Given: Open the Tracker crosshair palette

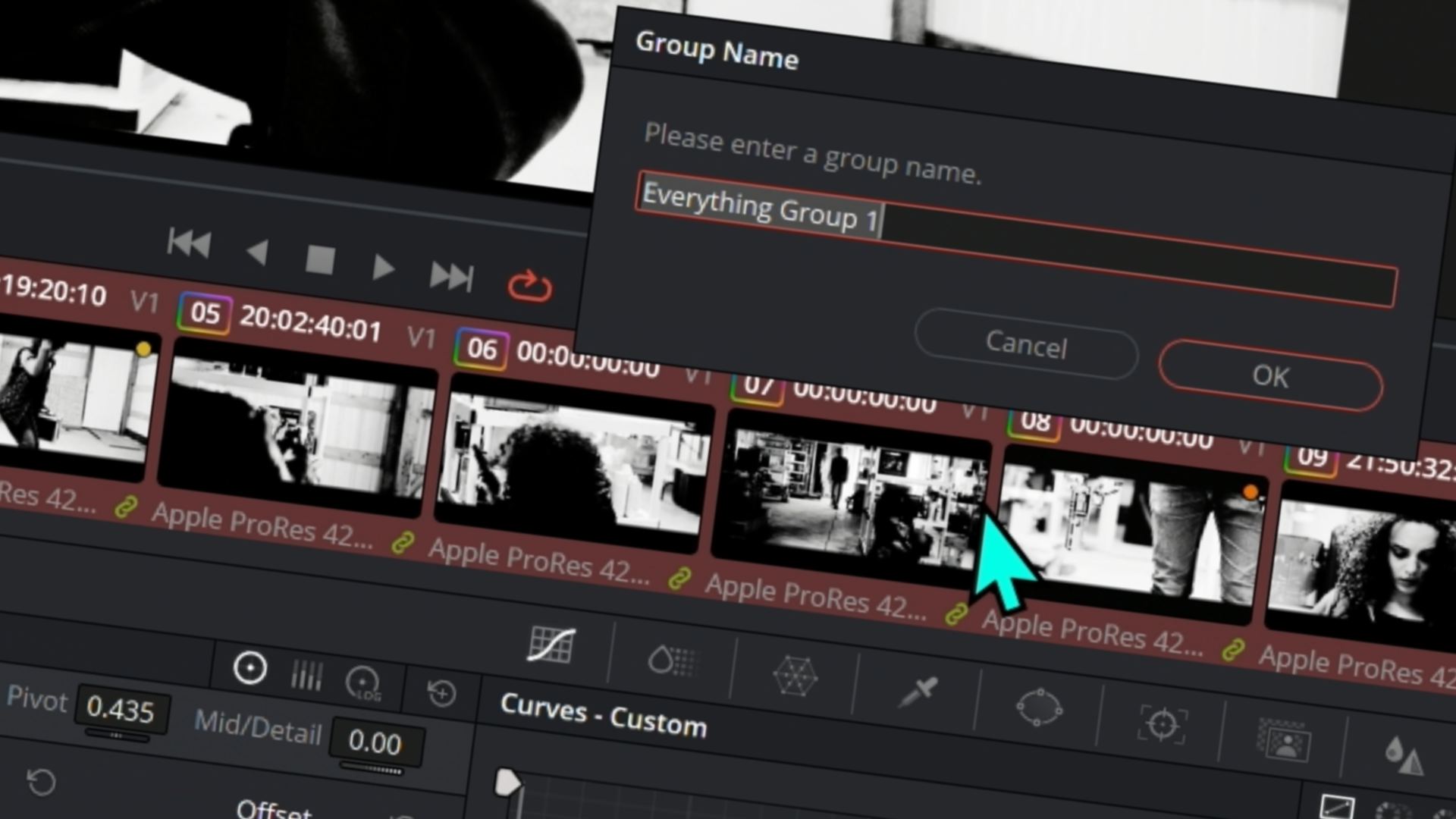Looking at the screenshot, I should click(x=1162, y=724).
